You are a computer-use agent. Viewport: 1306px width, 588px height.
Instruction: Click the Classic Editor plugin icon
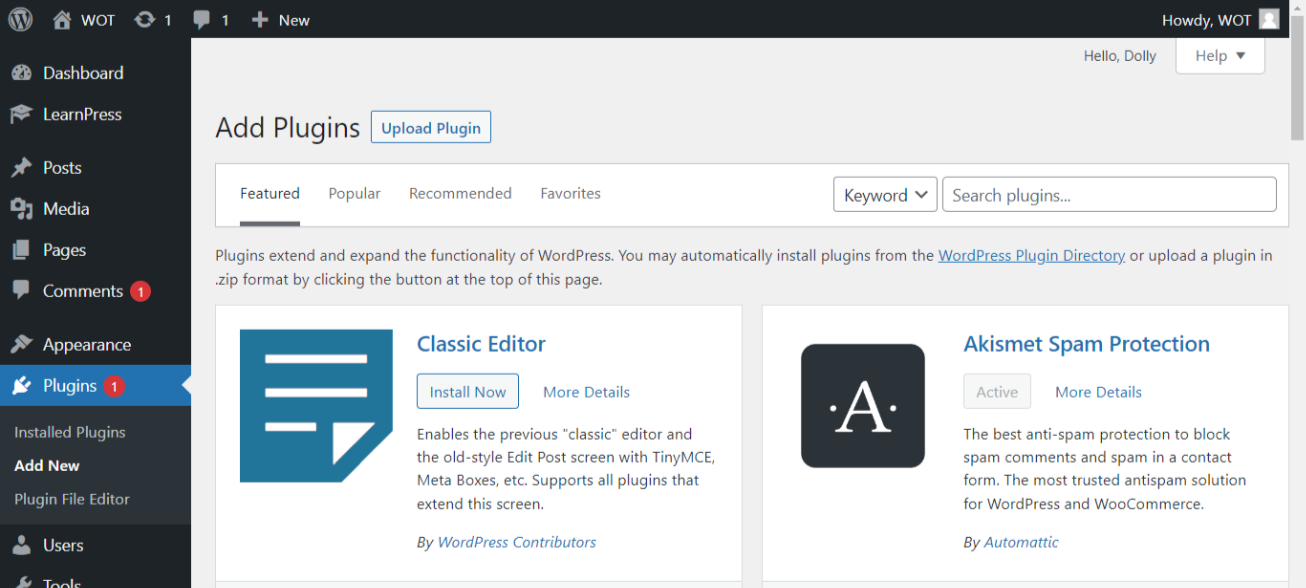point(316,405)
